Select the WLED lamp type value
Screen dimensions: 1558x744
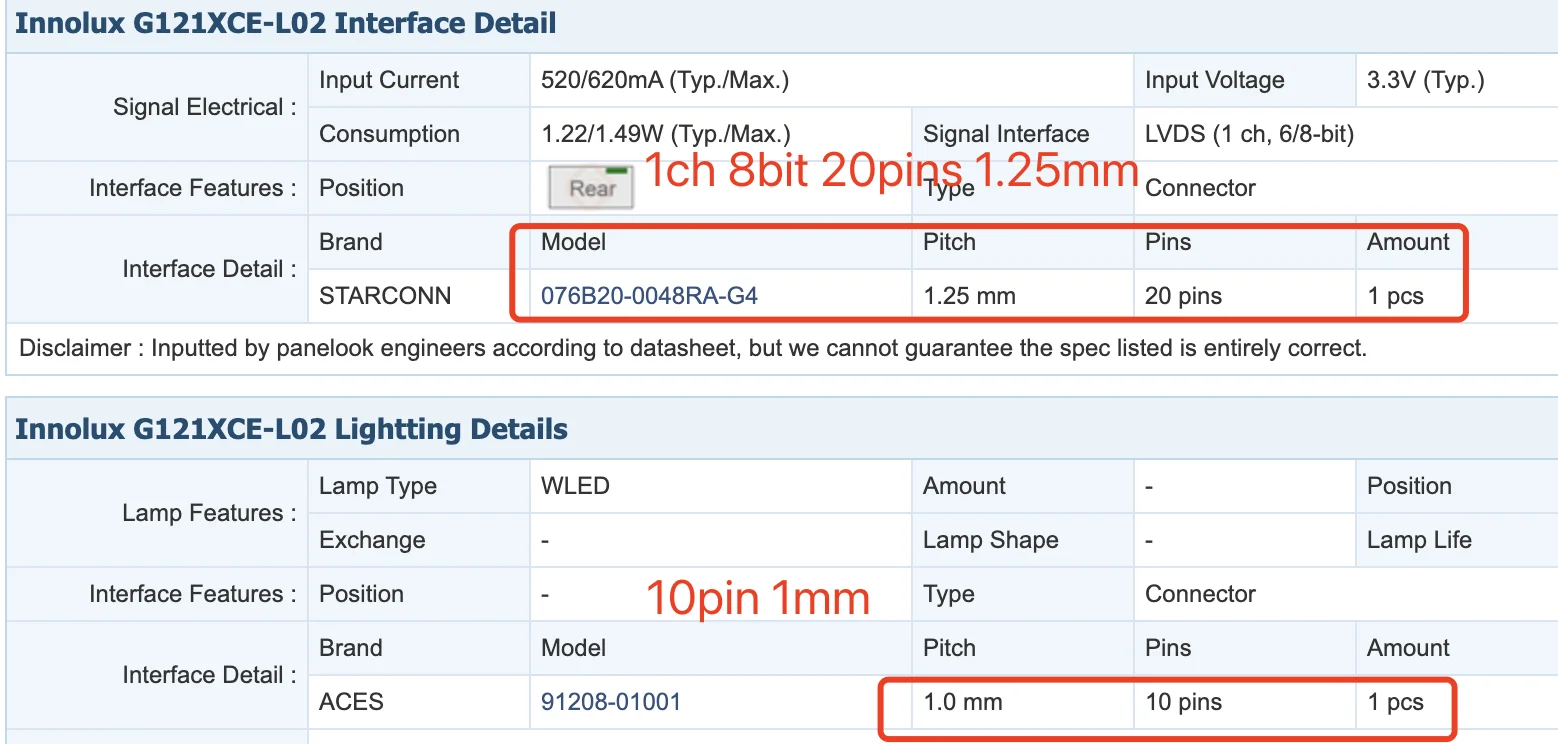(x=575, y=486)
